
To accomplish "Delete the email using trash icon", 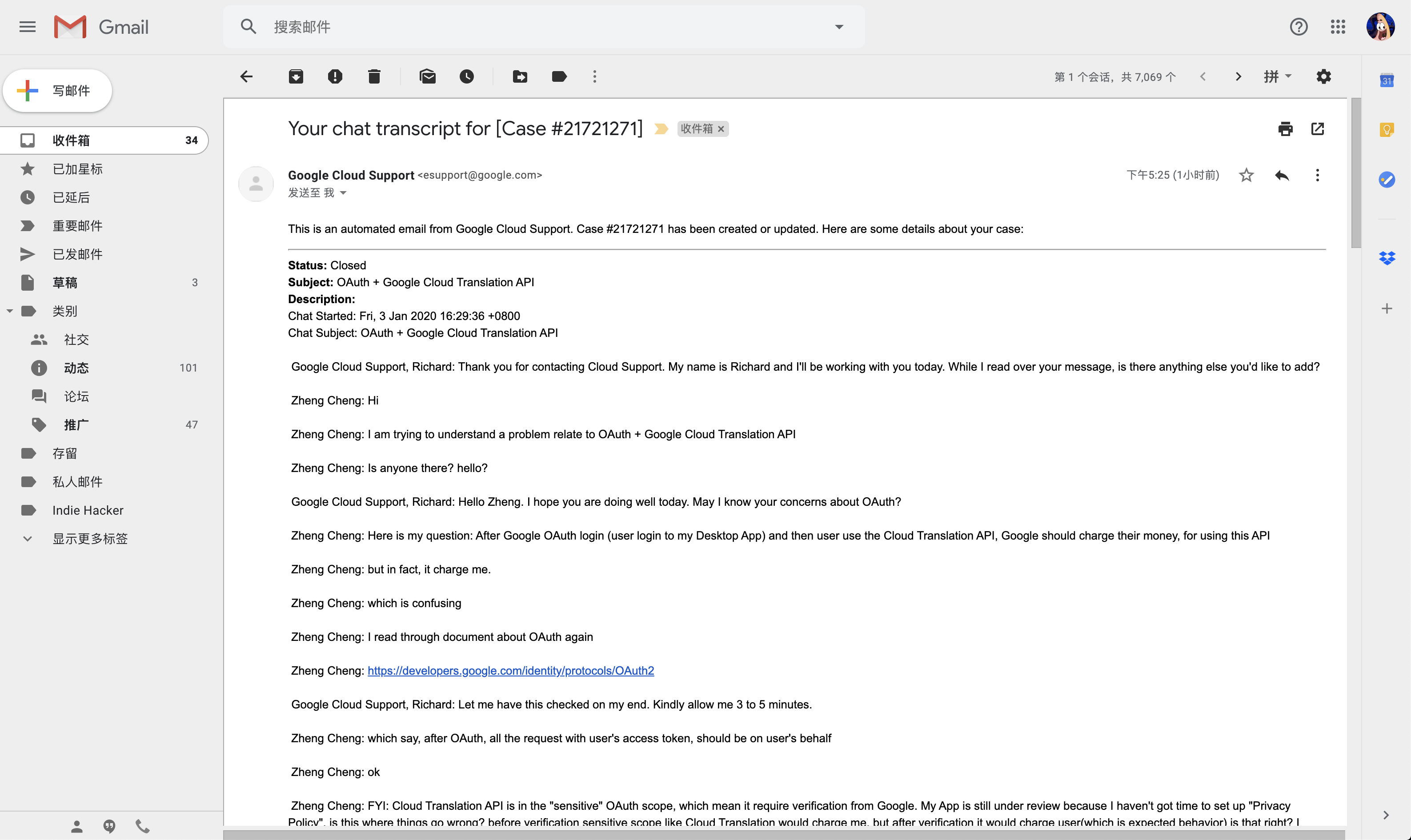I will click(x=374, y=76).
